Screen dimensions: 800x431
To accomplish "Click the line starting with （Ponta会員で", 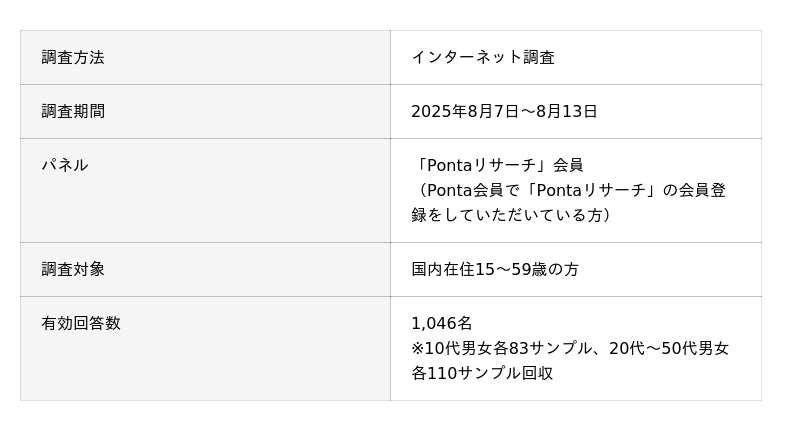I will (x=568, y=190).
